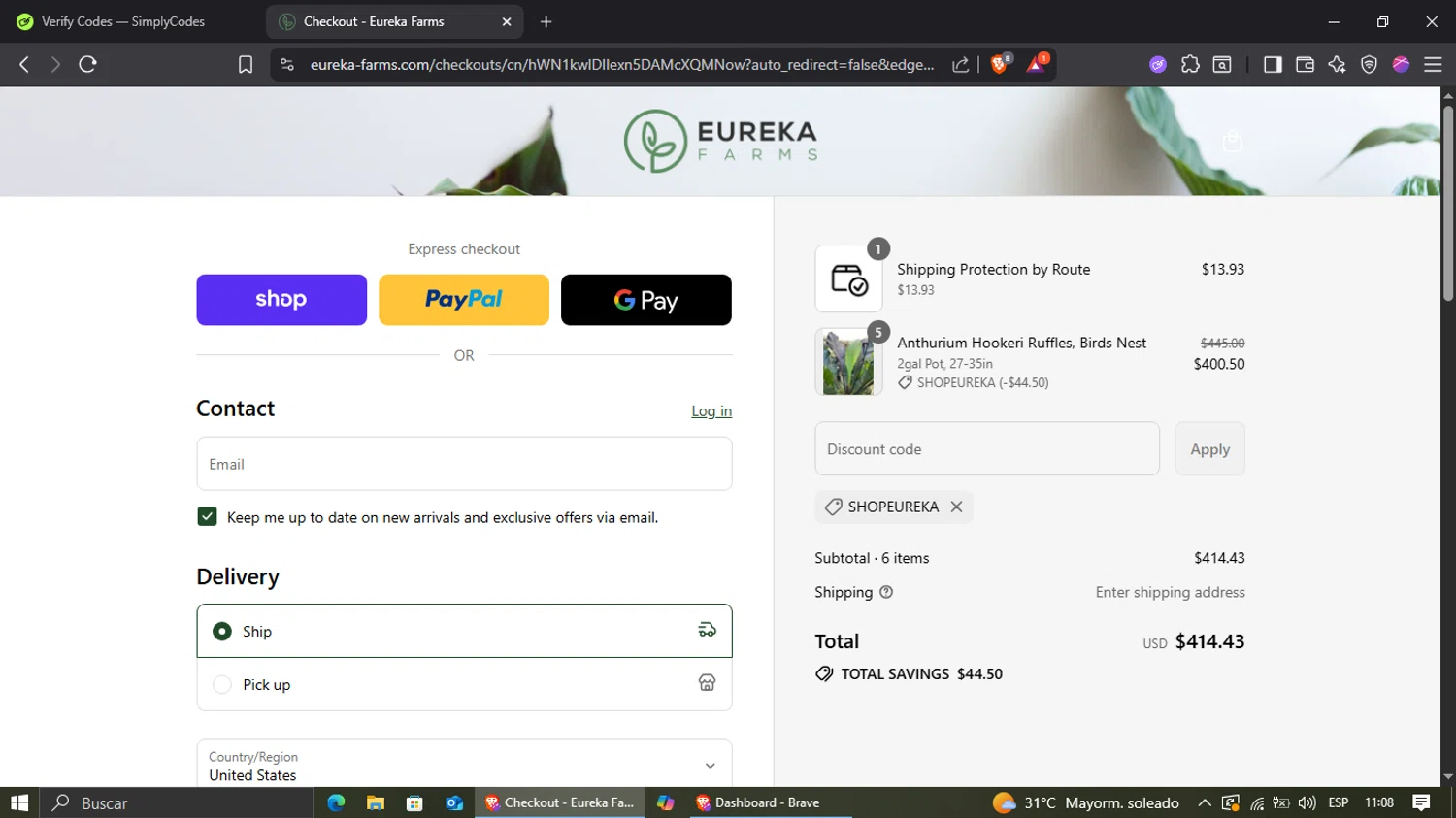Toggle the browser sidebar panel
1456x818 pixels.
pyautogui.click(x=1273, y=64)
